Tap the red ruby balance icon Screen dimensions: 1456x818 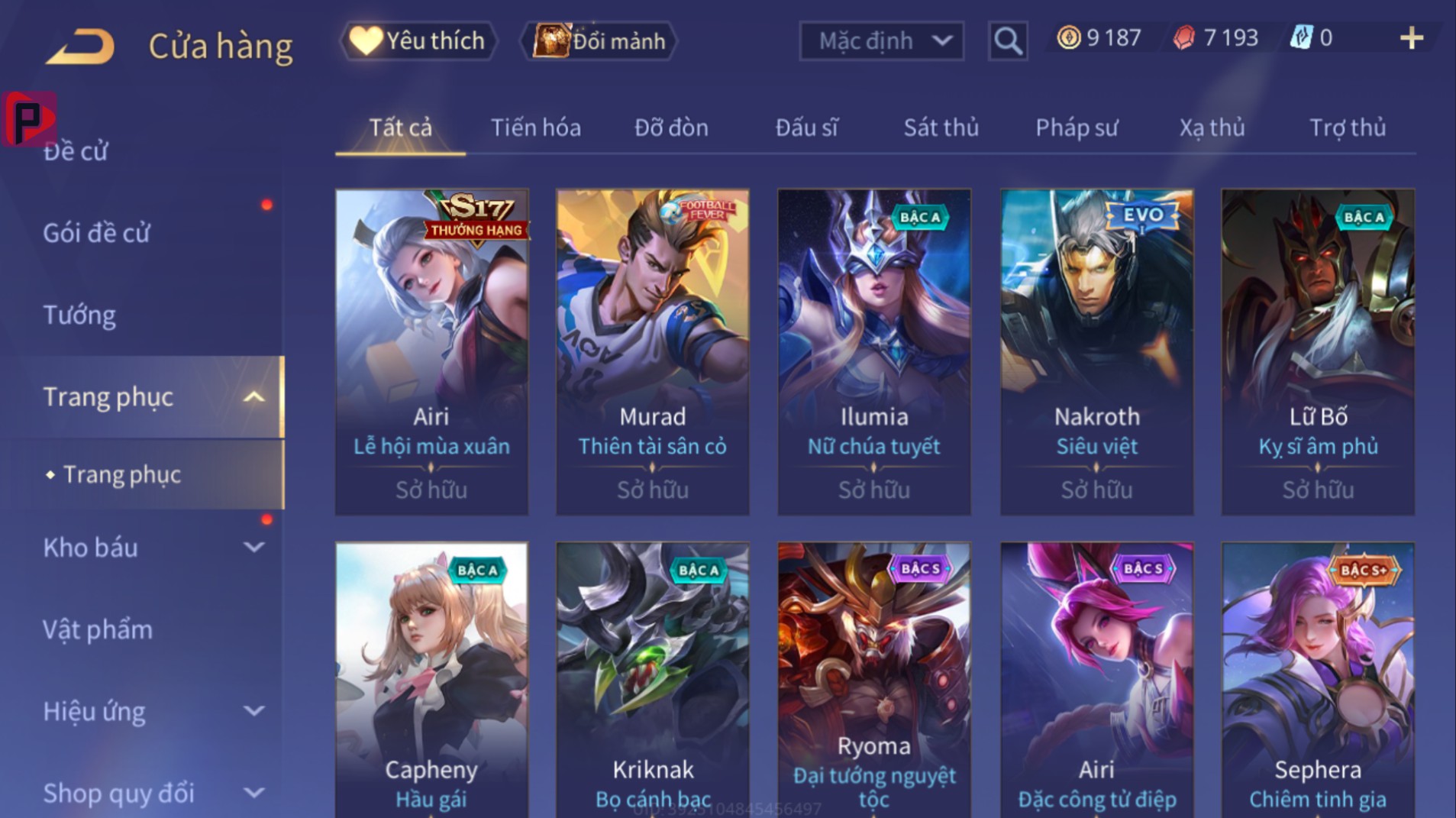pos(1184,37)
